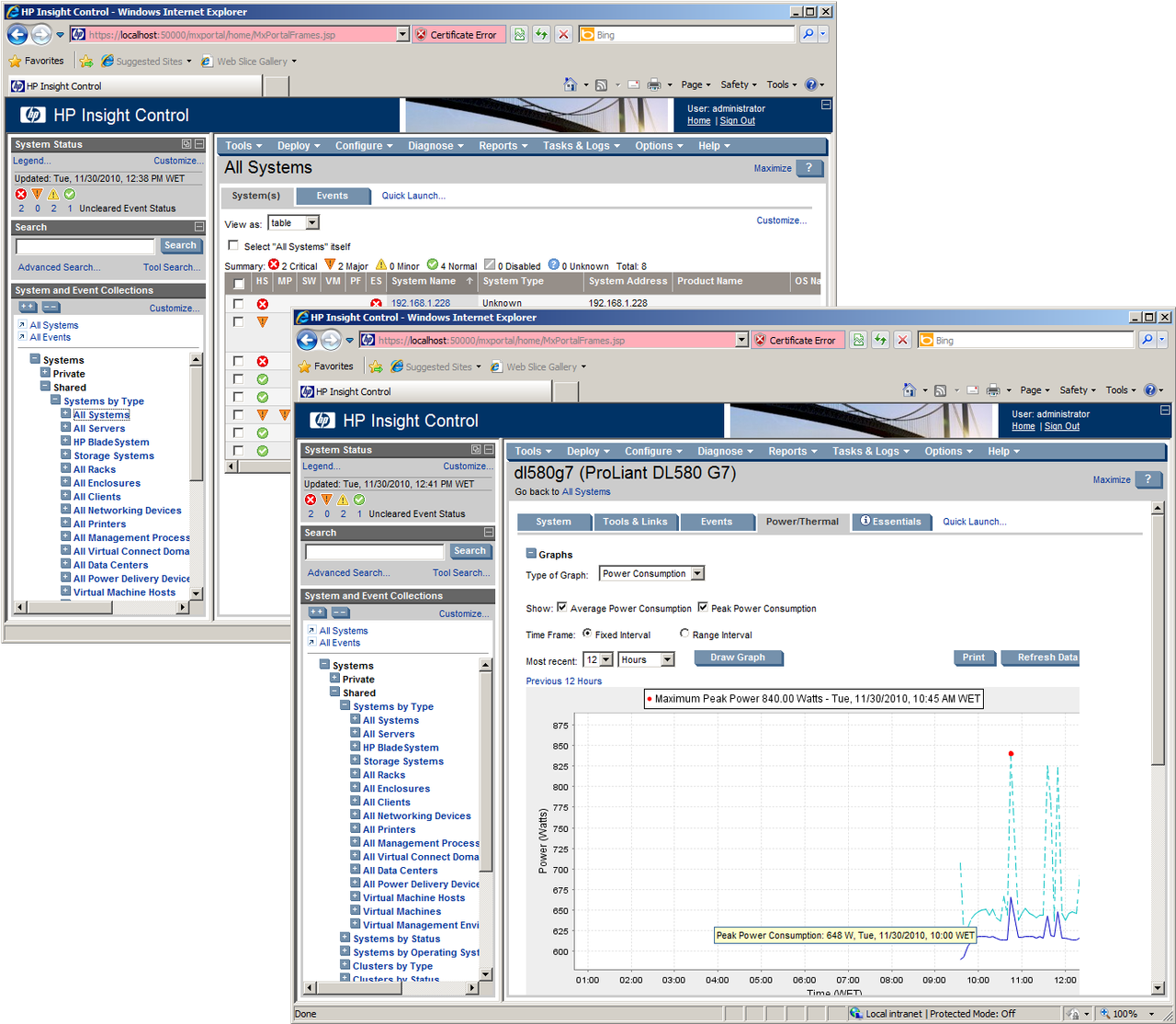Click the All Systems go-back link

point(586,491)
